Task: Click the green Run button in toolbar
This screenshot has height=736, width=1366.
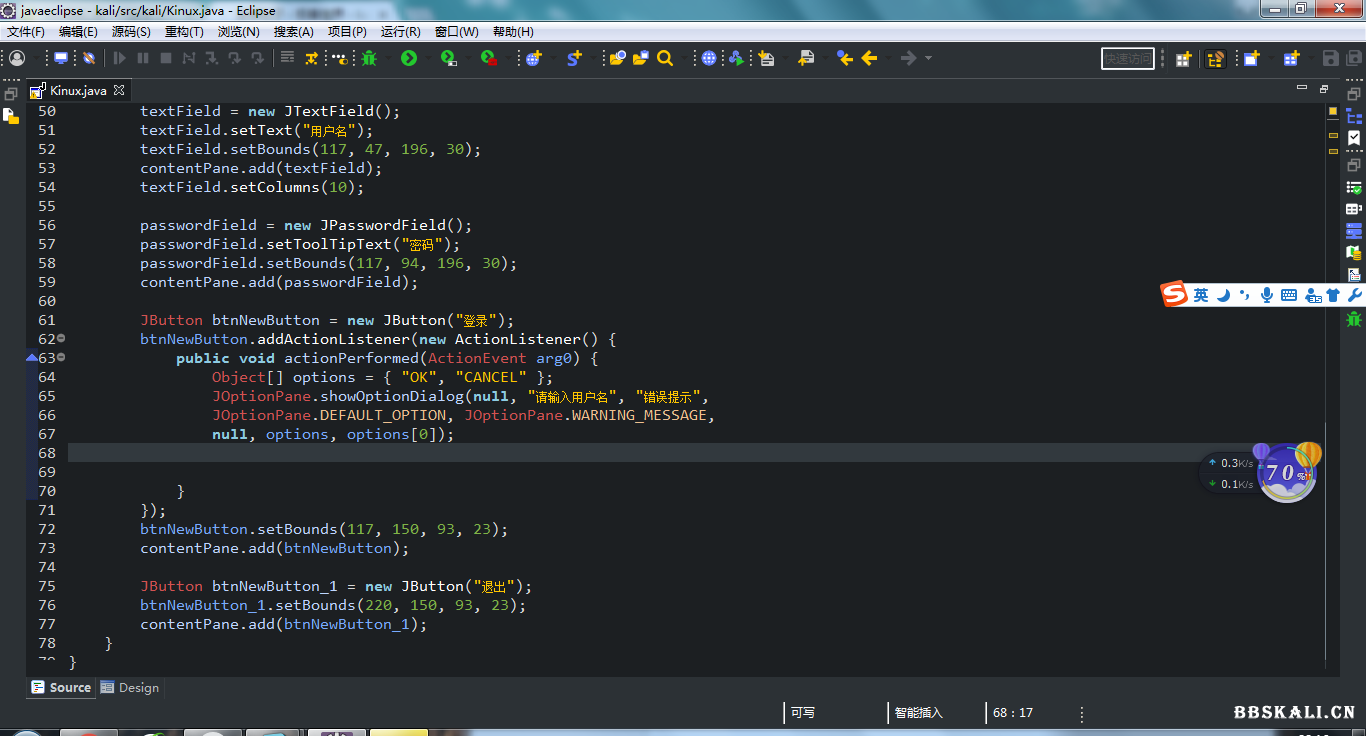Action: coord(409,59)
